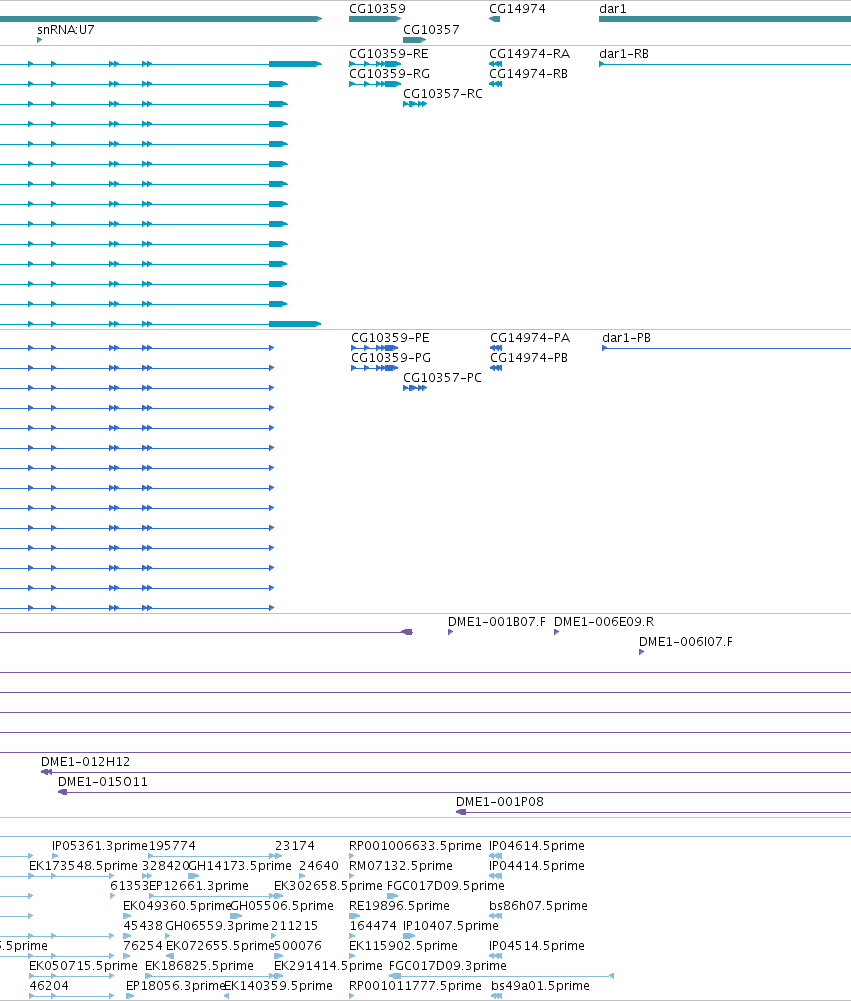Select EST label 328420
The image size is (851, 1001).
tap(165, 866)
